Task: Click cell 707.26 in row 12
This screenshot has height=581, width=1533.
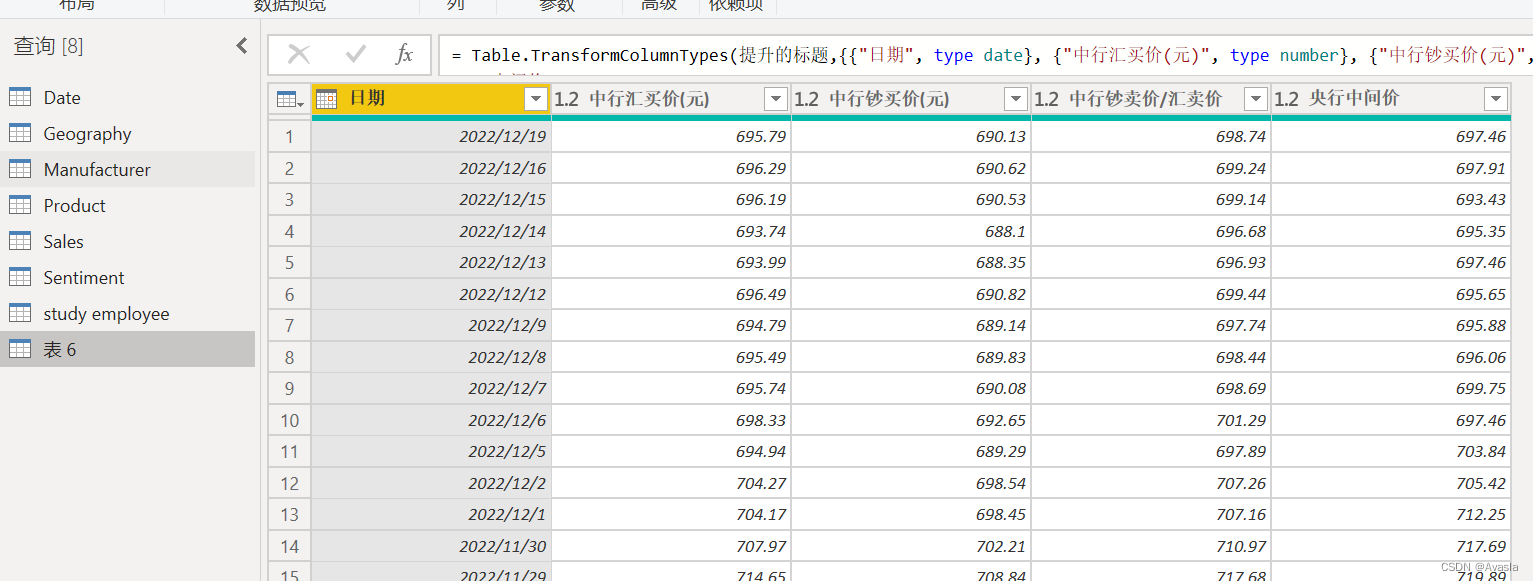Action: [1151, 484]
